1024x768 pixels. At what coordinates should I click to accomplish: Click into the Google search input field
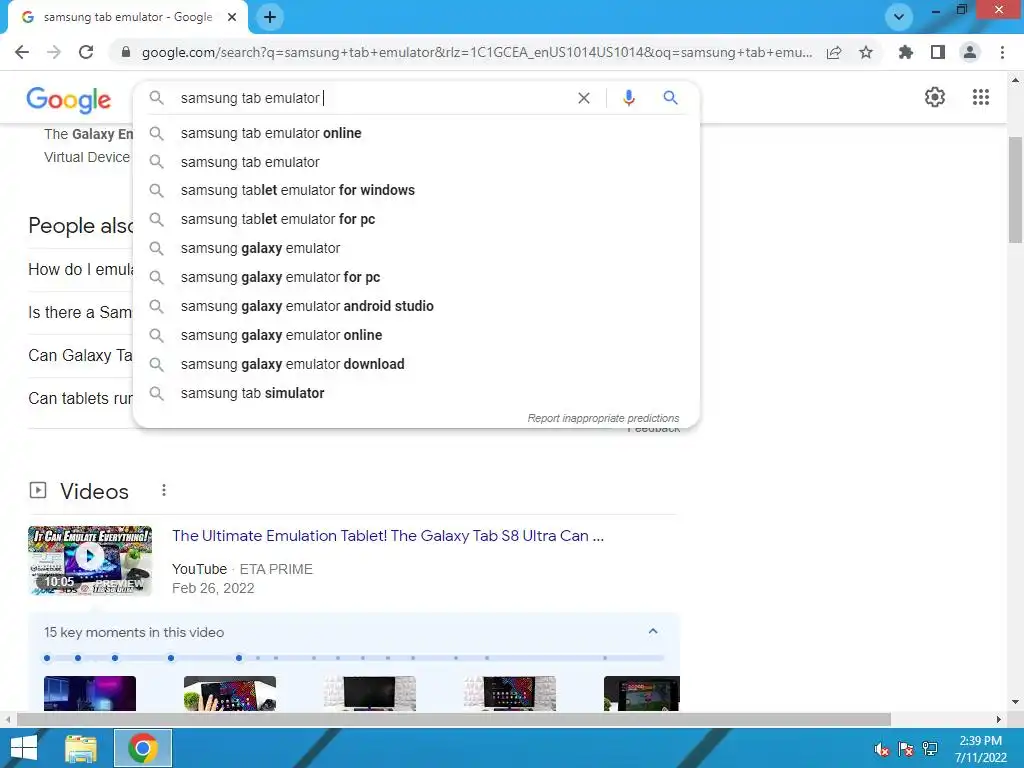(372, 98)
